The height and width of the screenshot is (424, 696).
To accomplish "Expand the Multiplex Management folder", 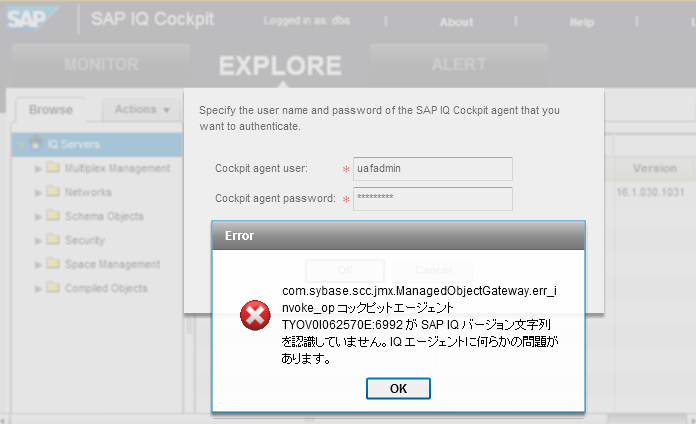I will pyautogui.click(x=38, y=169).
